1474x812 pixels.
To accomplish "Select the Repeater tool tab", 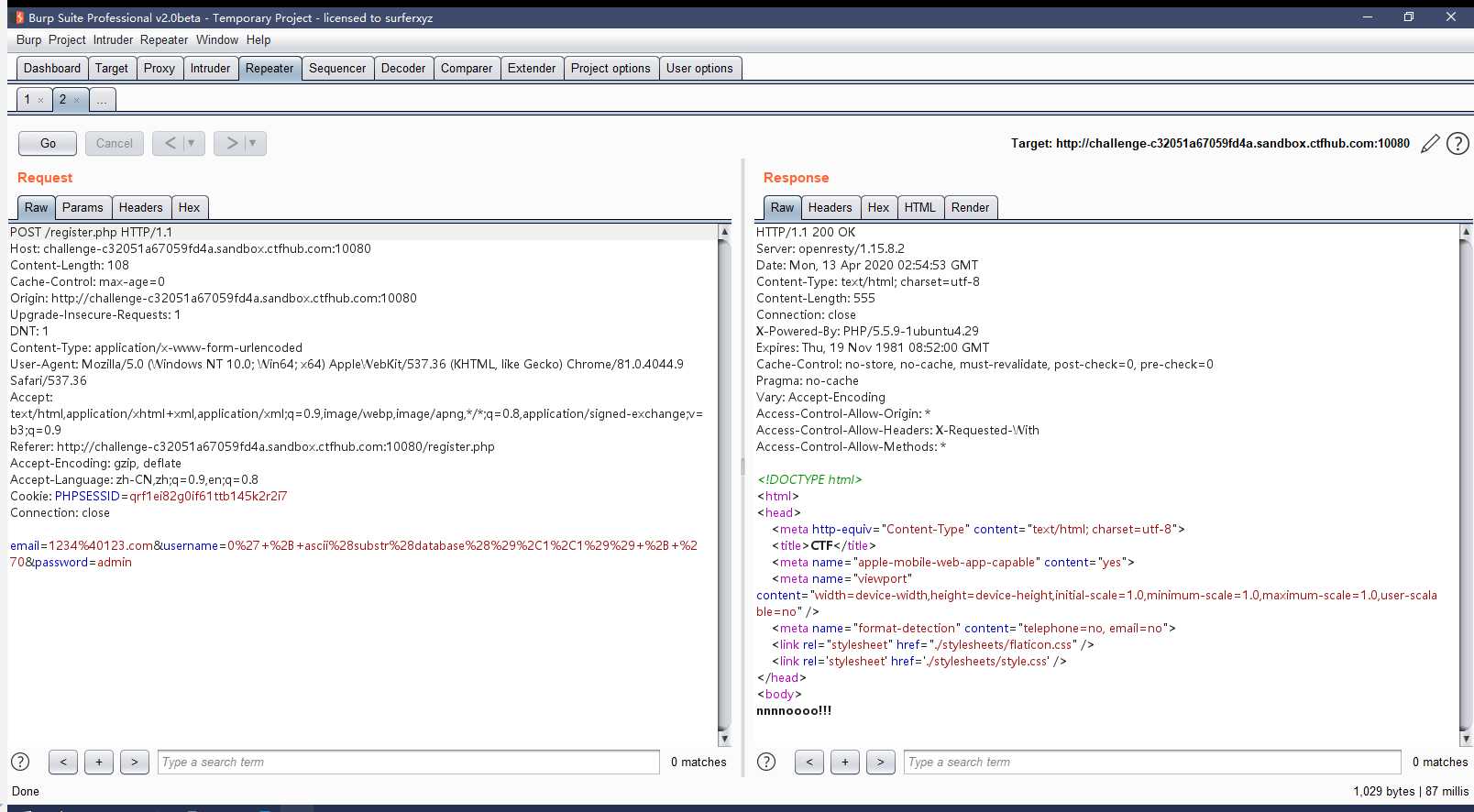I will click(269, 68).
